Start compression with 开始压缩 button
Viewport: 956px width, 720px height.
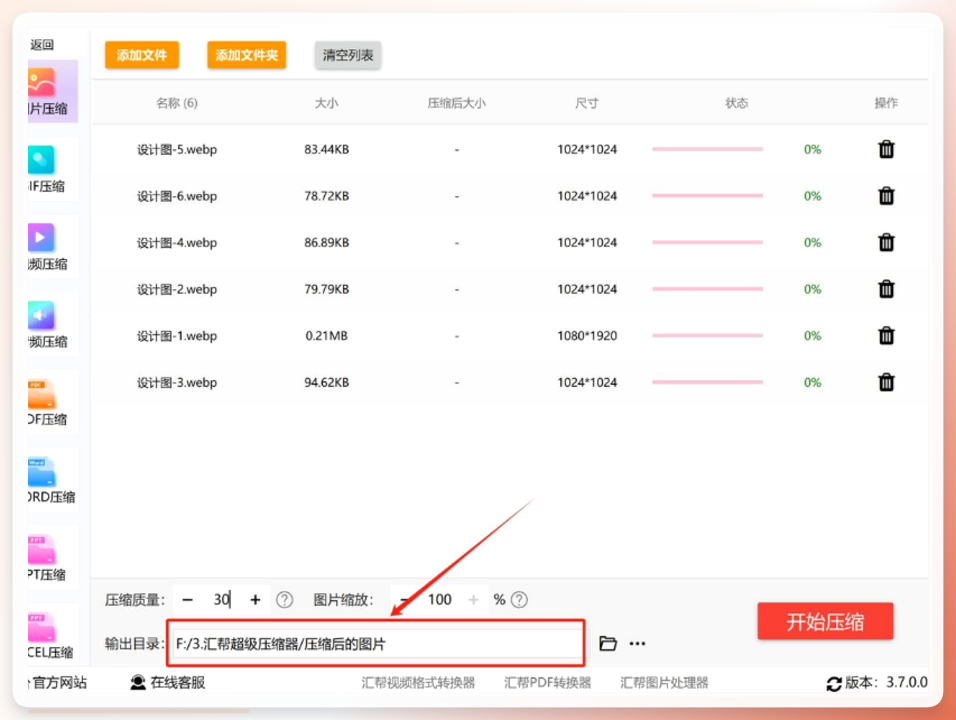825,621
